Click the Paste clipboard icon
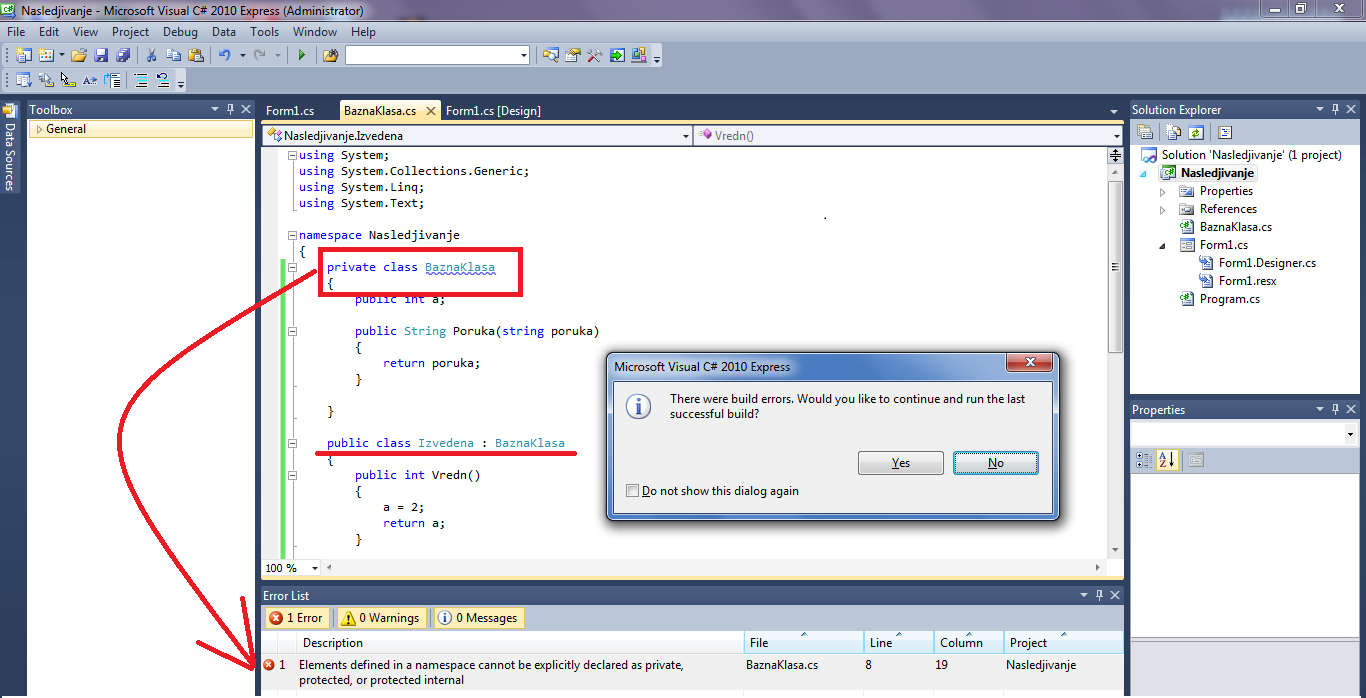The height and width of the screenshot is (698, 1366). (x=196, y=55)
